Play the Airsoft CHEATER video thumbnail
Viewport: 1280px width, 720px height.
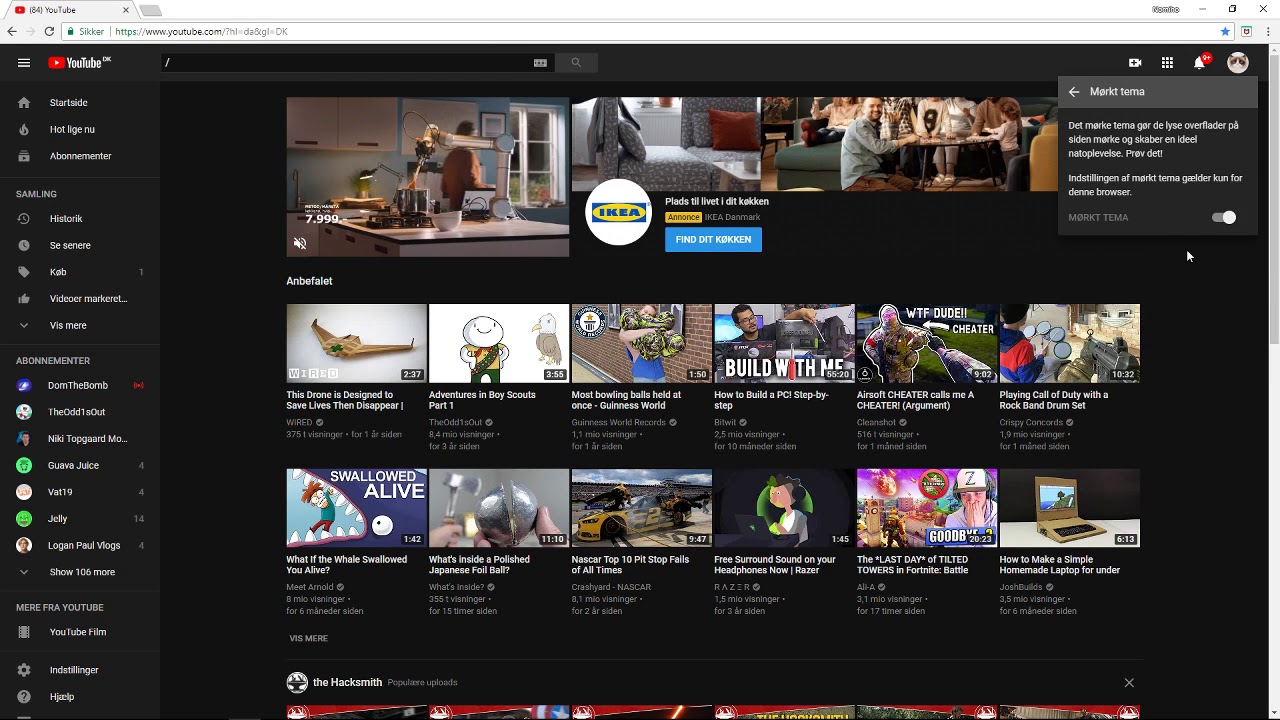[x=927, y=344]
